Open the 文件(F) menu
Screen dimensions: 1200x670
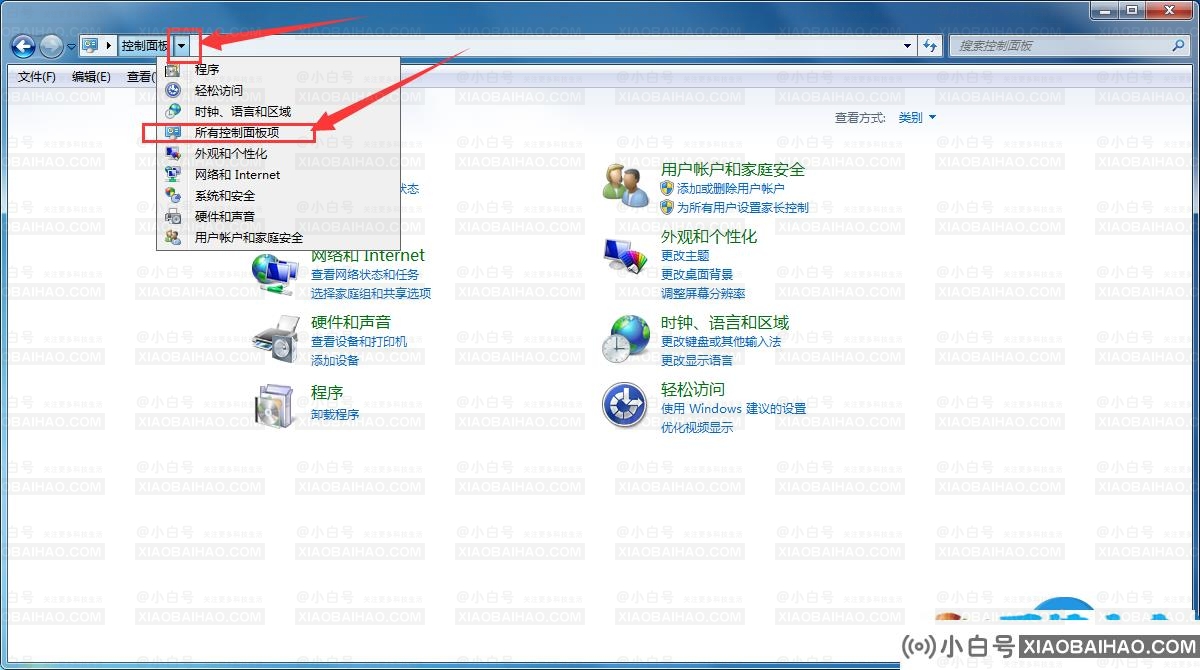[x=37, y=77]
